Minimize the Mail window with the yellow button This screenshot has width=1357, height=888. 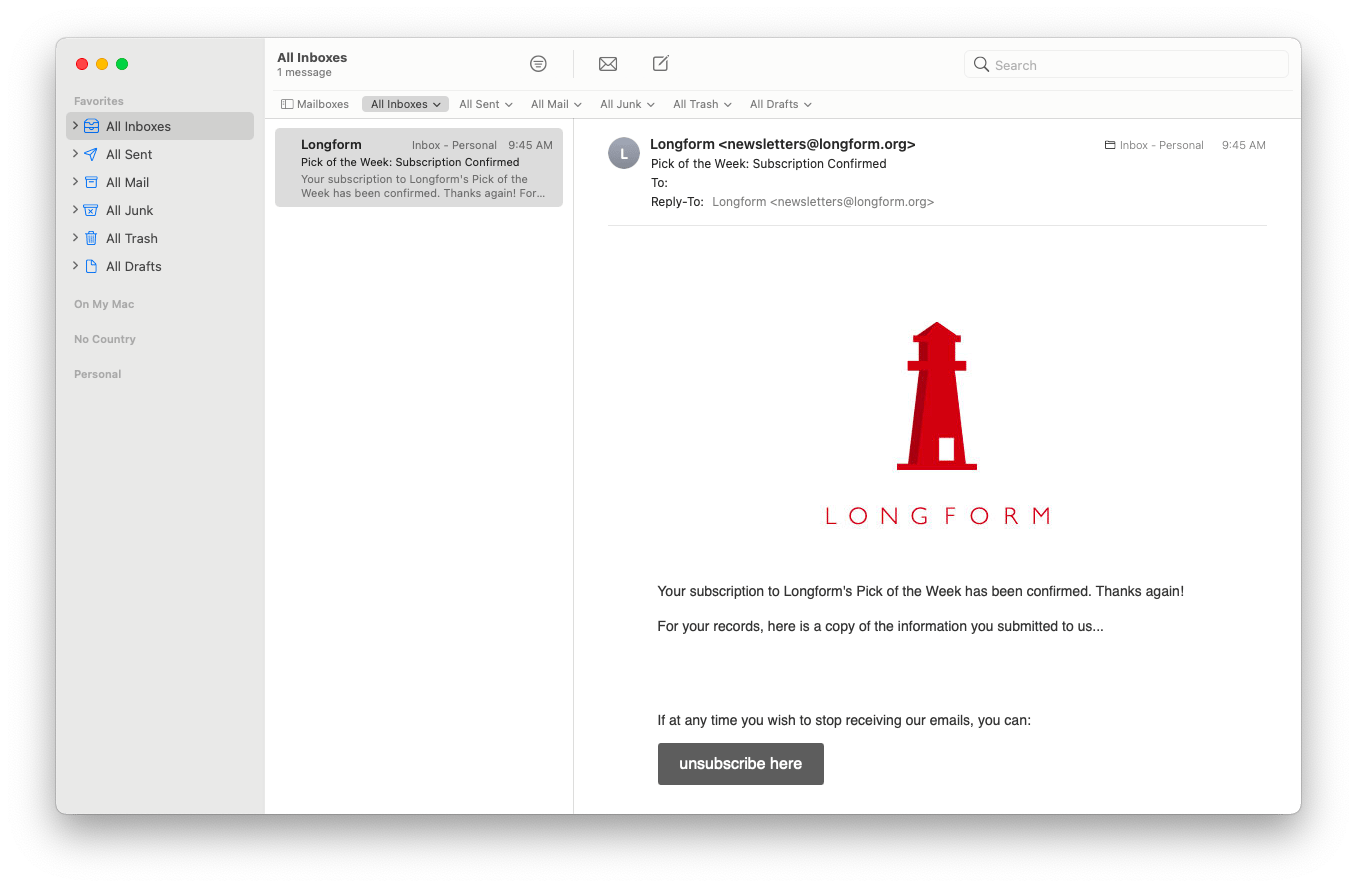tap(102, 64)
